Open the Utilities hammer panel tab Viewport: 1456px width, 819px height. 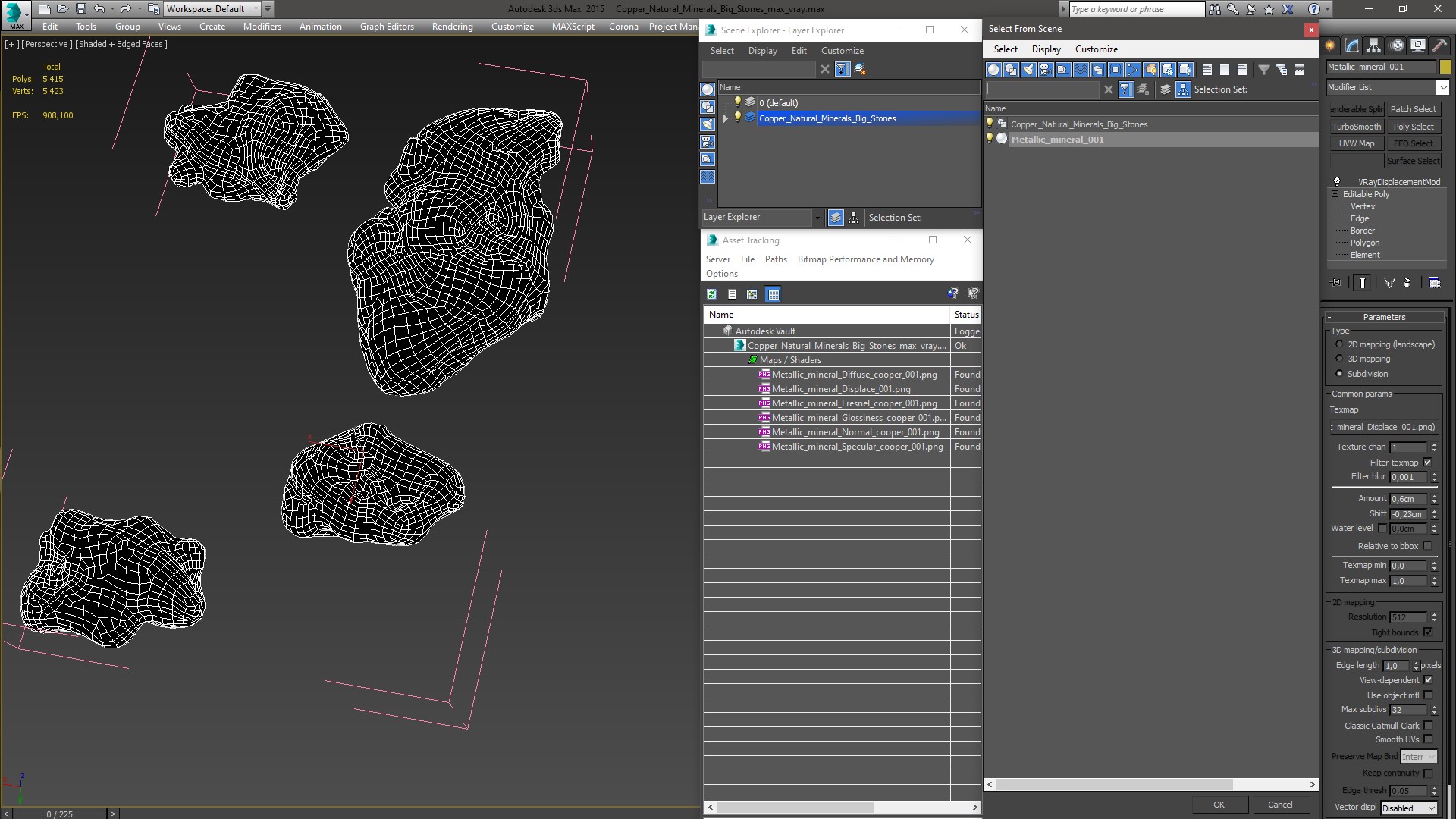pyautogui.click(x=1439, y=45)
